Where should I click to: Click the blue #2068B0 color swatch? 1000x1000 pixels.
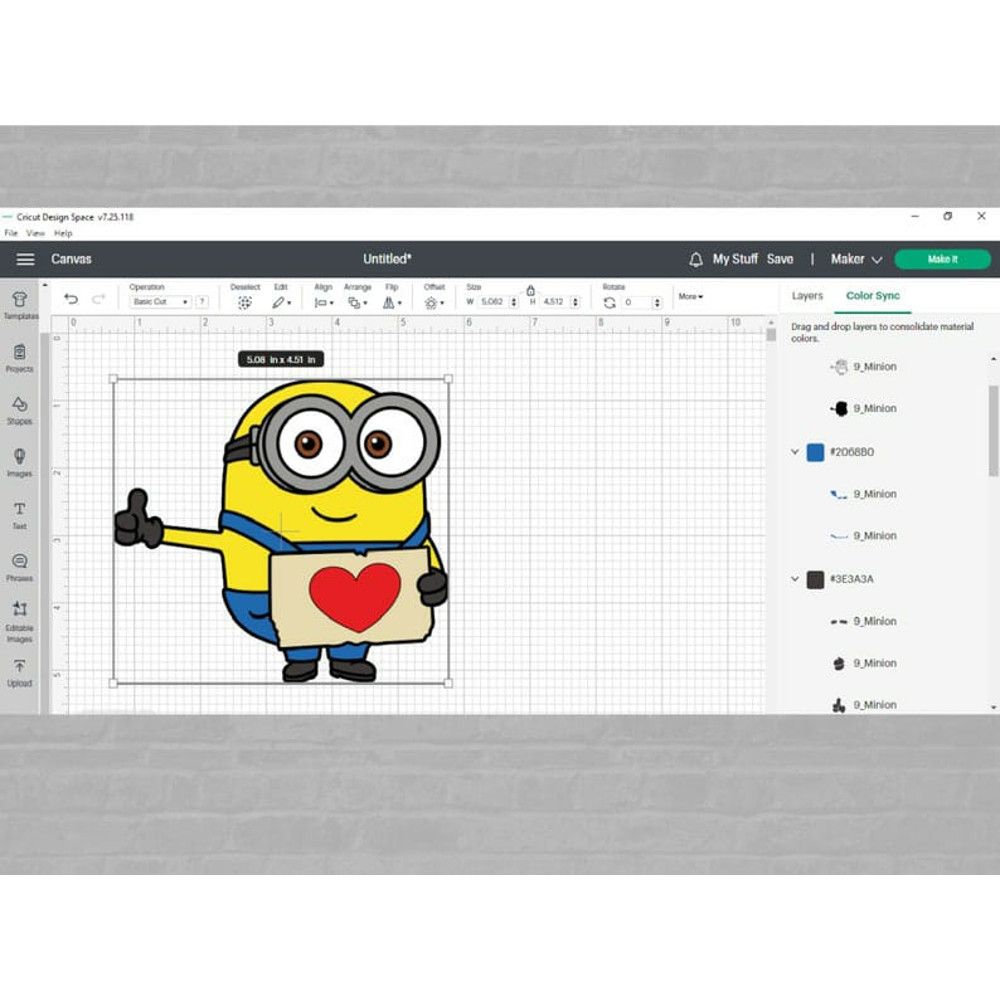[815, 452]
